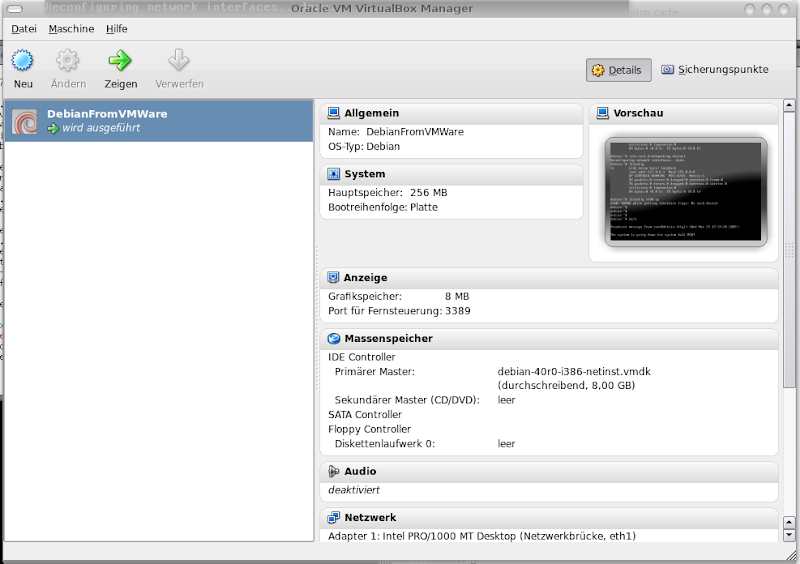This screenshot has width=800, height=564.
Task: Click the Anzeige section display icon
Action: coord(333,277)
